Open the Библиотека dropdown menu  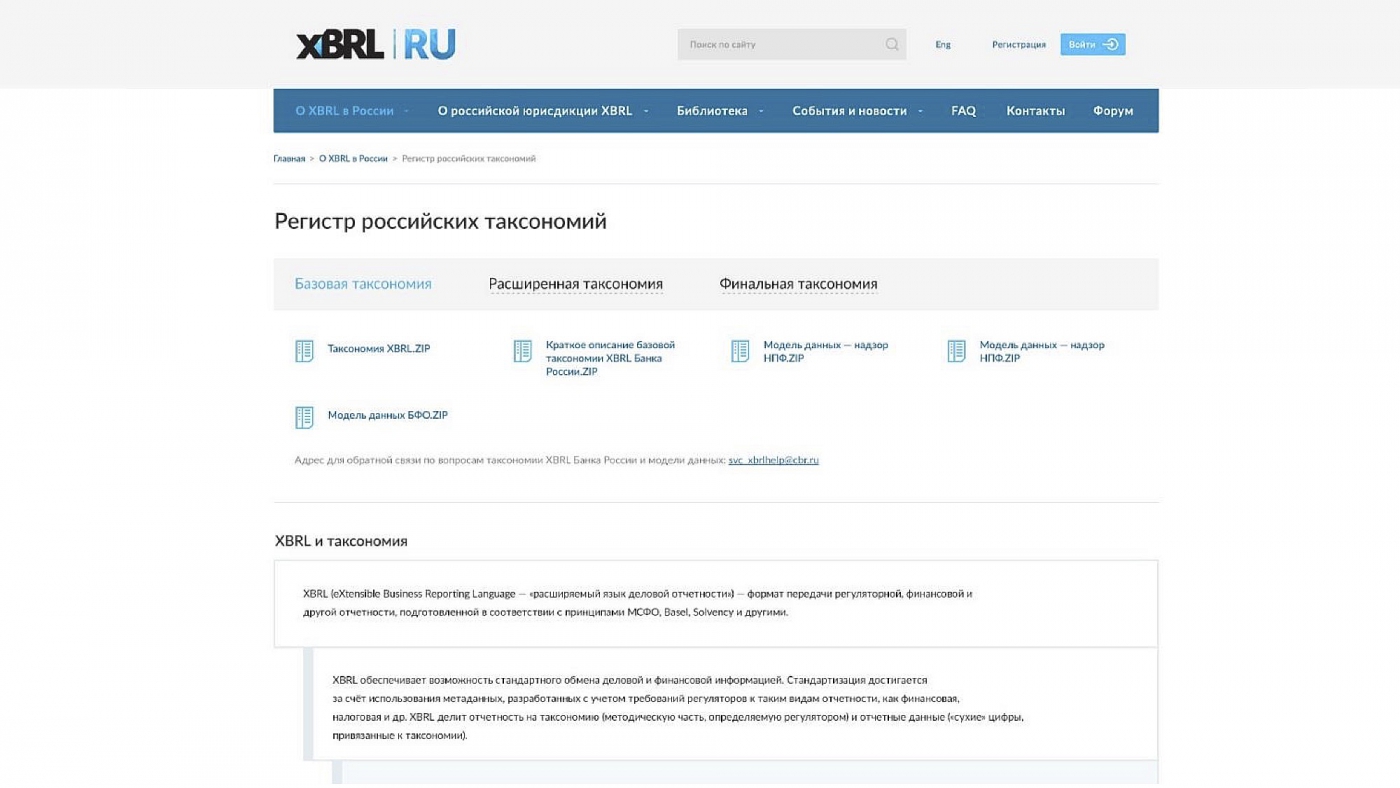719,111
